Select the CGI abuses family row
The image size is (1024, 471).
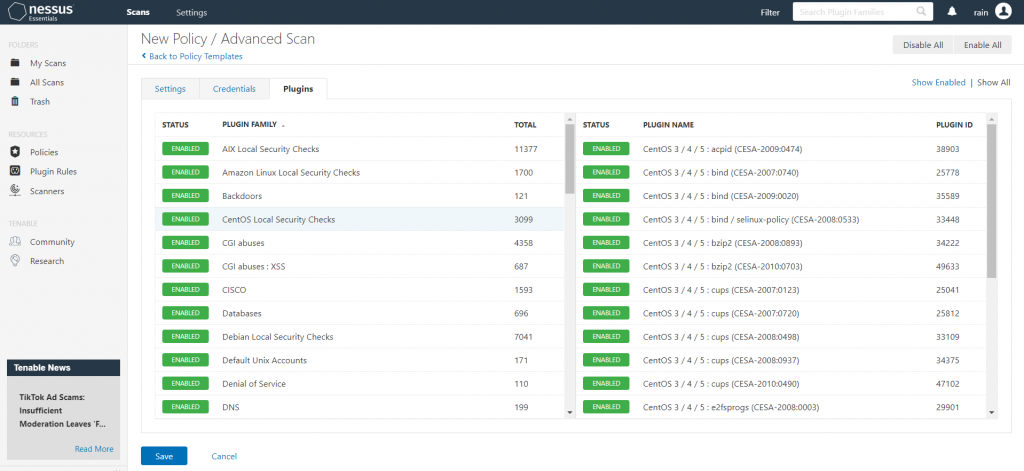click(359, 243)
